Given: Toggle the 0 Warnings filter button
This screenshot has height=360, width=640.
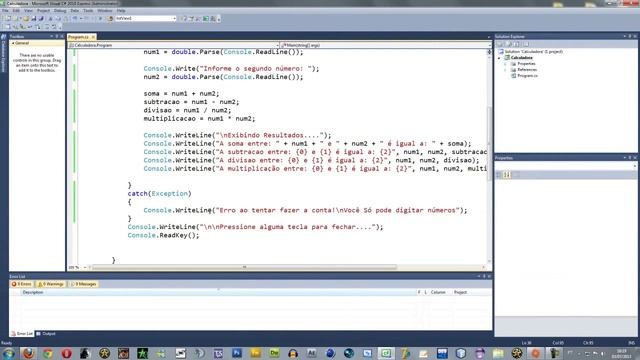Looking at the screenshot, I should [x=51, y=284].
